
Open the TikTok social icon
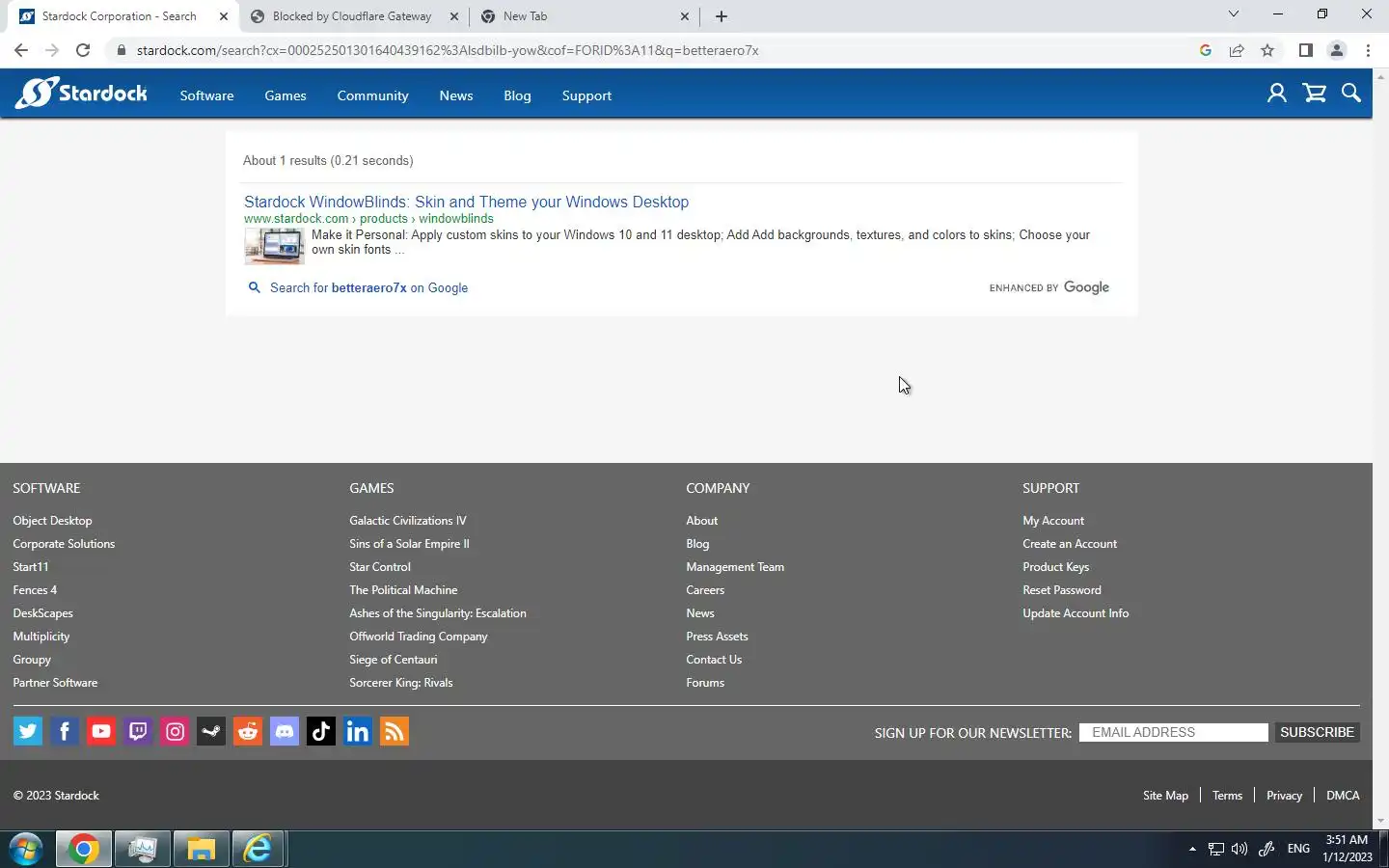(321, 731)
